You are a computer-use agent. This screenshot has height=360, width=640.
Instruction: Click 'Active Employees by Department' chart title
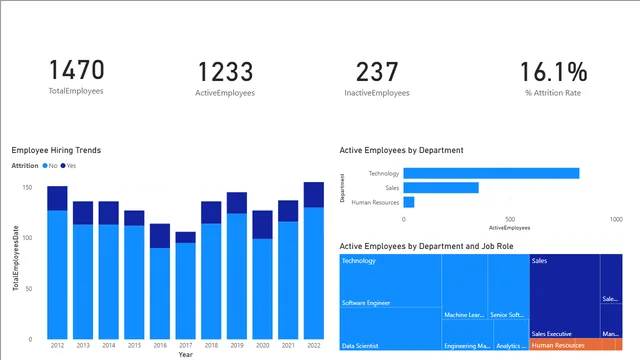401,150
